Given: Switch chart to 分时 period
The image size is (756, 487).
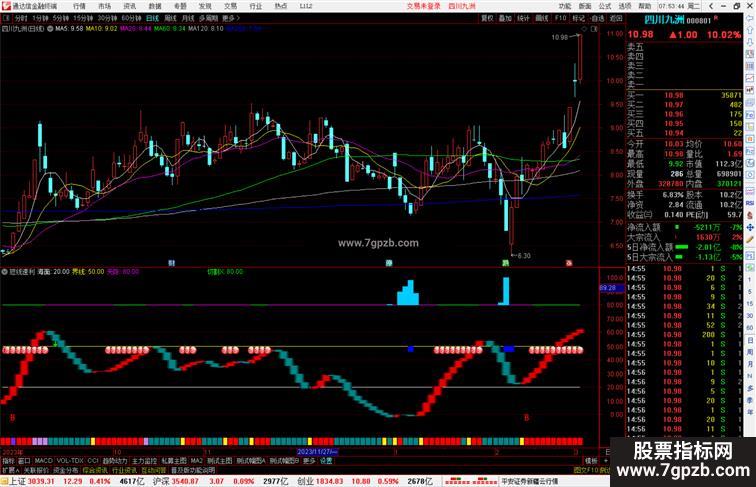Looking at the screenshot, I should [21, 18].
